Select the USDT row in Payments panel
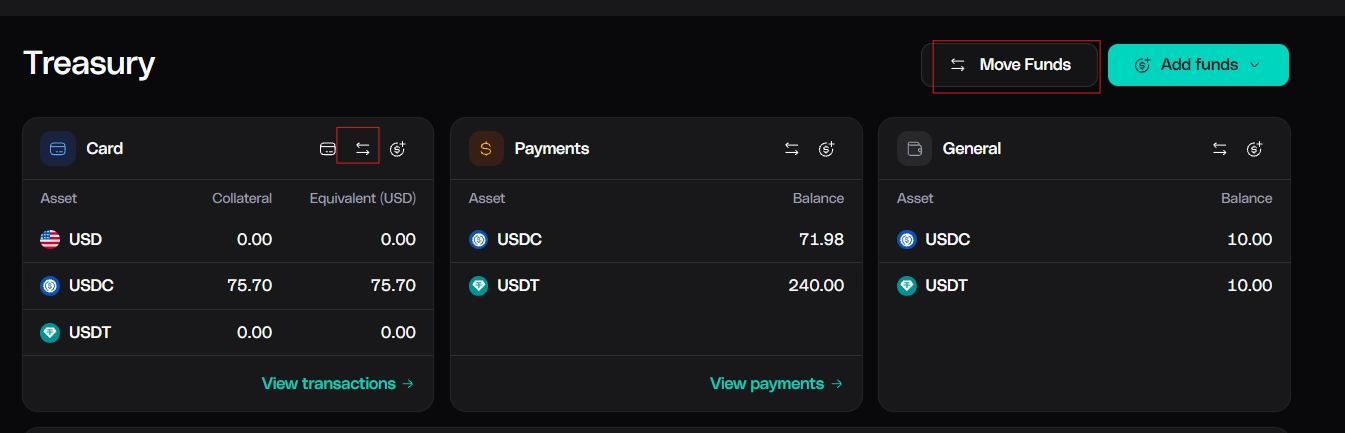Viewport: 1345px width, 433px height. 656,286
